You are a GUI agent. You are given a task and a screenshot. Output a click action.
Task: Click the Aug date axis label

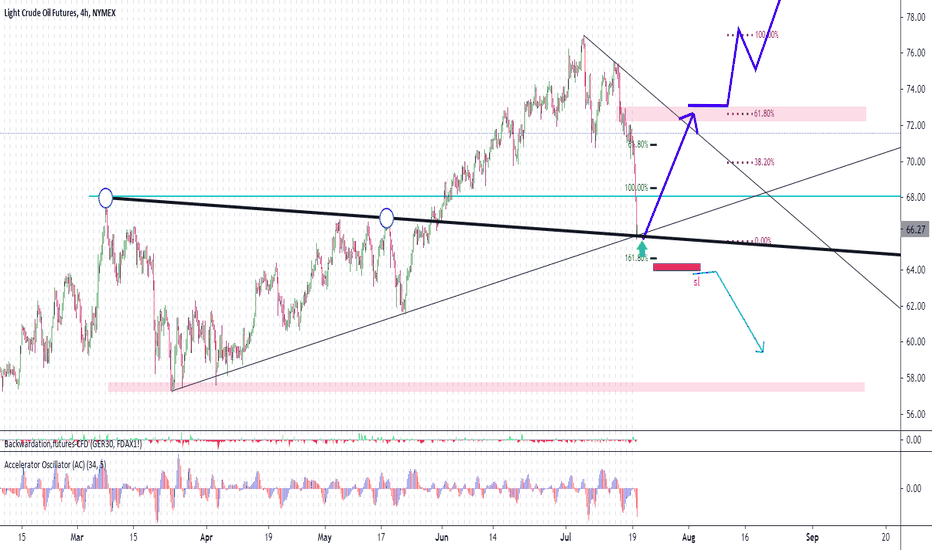click(x=689, y=538)
